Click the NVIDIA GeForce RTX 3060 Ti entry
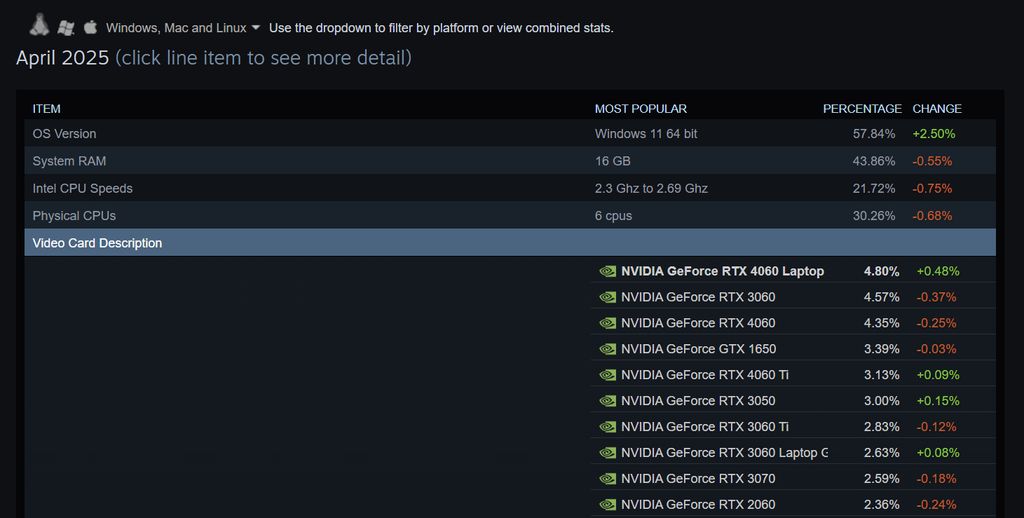The height and width of the screenshot is (518, 1024). point(704,427)
